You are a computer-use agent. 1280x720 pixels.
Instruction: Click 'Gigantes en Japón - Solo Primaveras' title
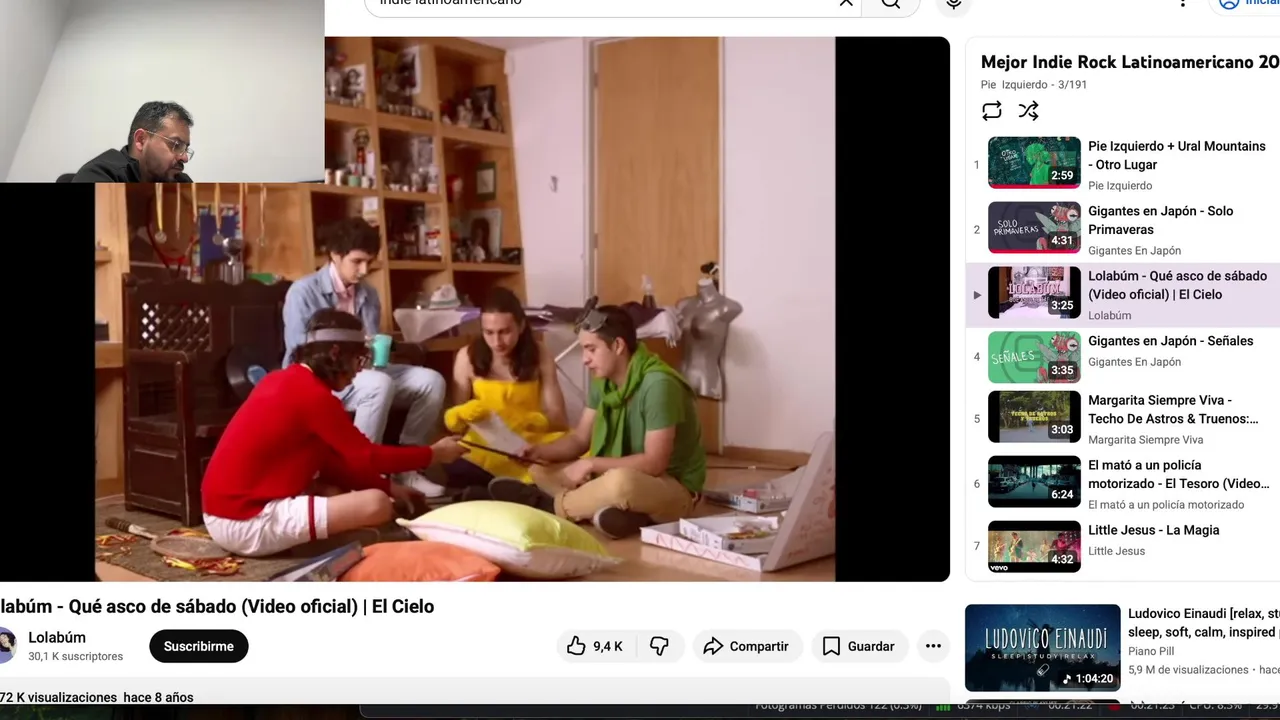click(1161, 220)
